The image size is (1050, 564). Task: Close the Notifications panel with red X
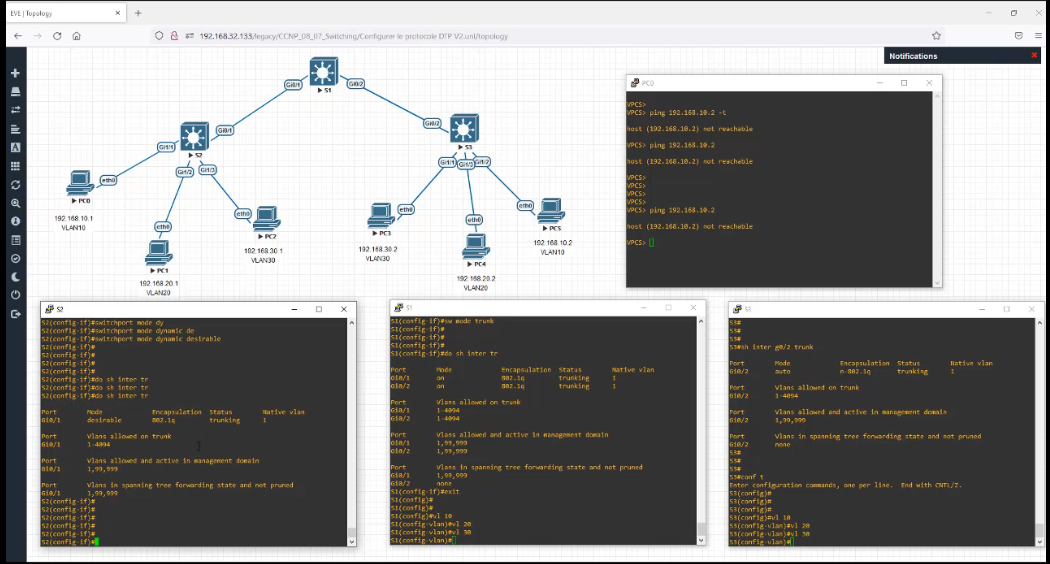[x=1034, y=56]
